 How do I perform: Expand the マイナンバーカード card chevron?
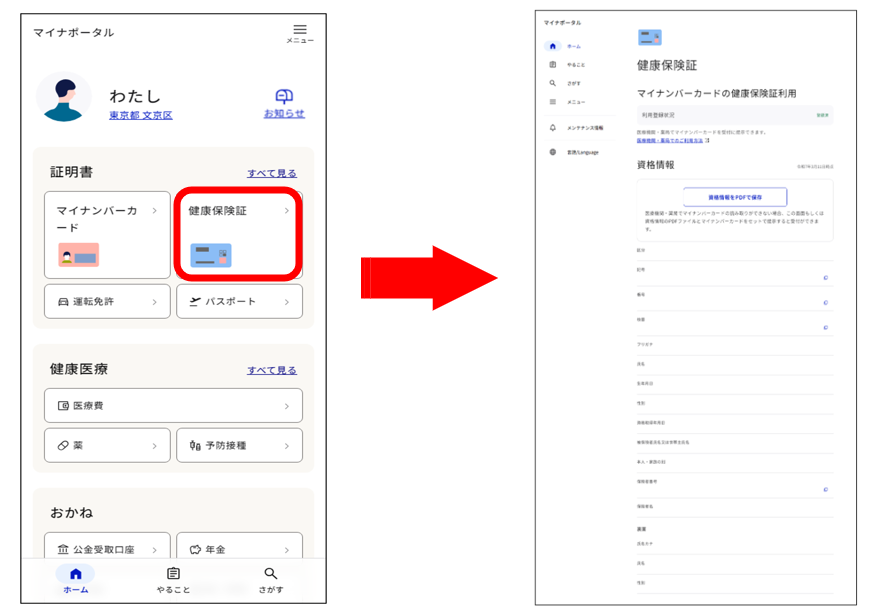(155, 210)
